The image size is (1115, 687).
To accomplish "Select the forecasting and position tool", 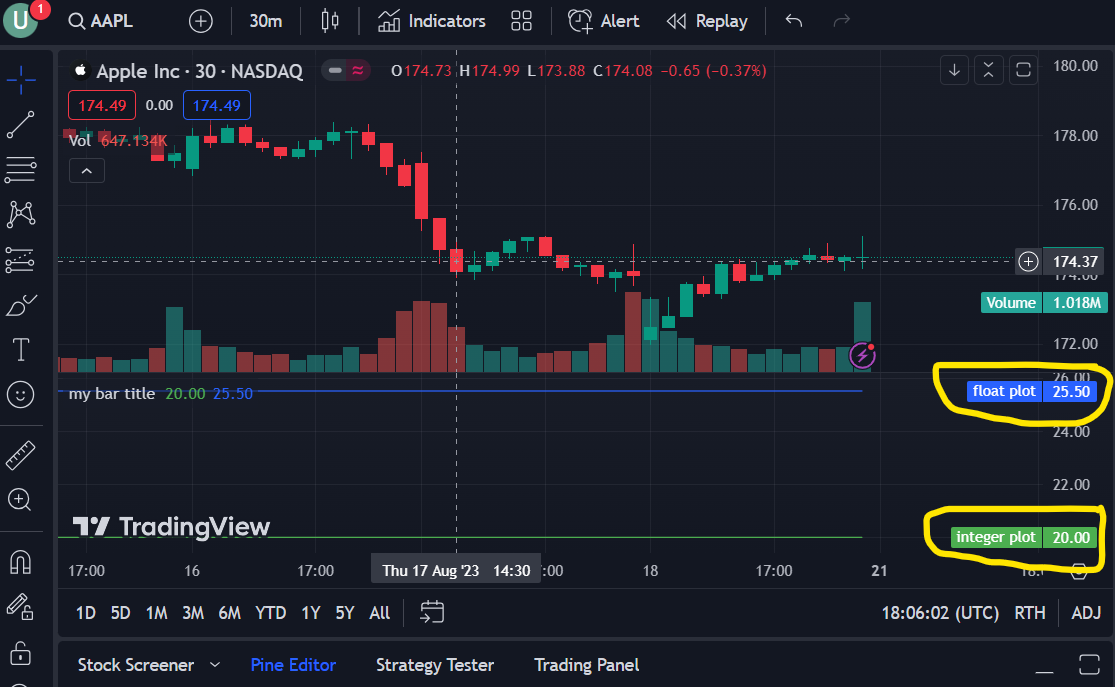I will pyautogui.click(x=21, y=260).
